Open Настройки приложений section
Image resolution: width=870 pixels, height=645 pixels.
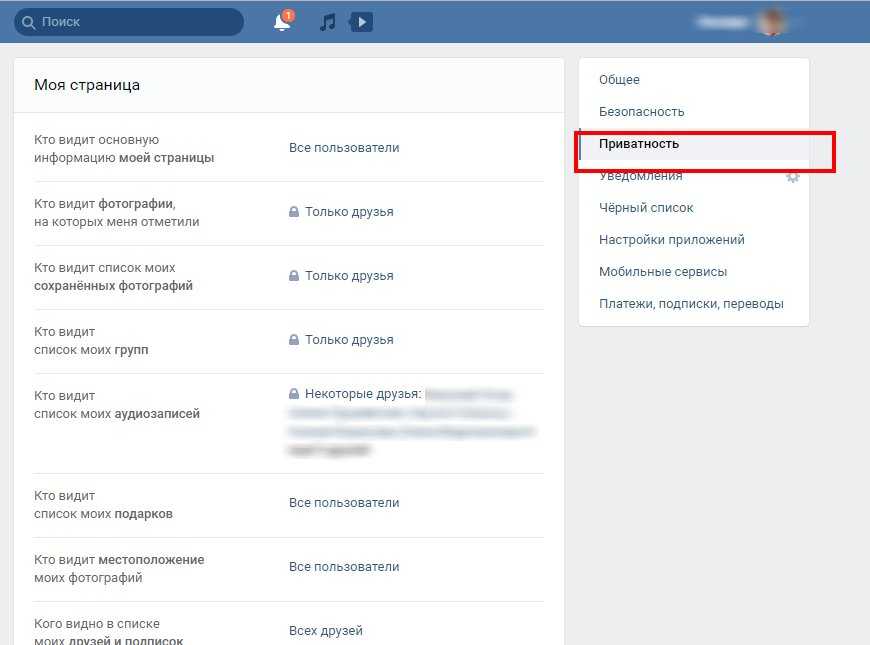[671, 240]
